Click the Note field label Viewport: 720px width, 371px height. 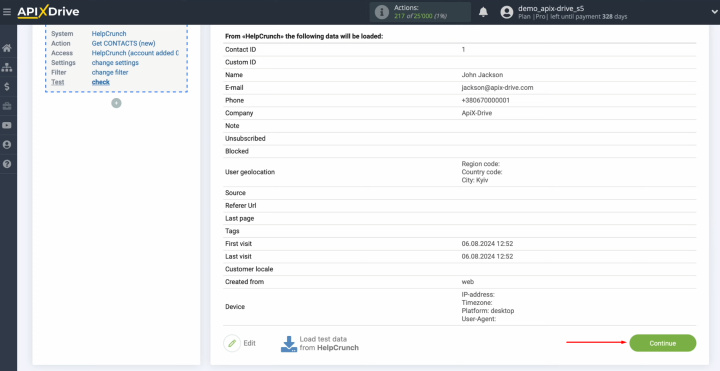click(x=232, y=125)
